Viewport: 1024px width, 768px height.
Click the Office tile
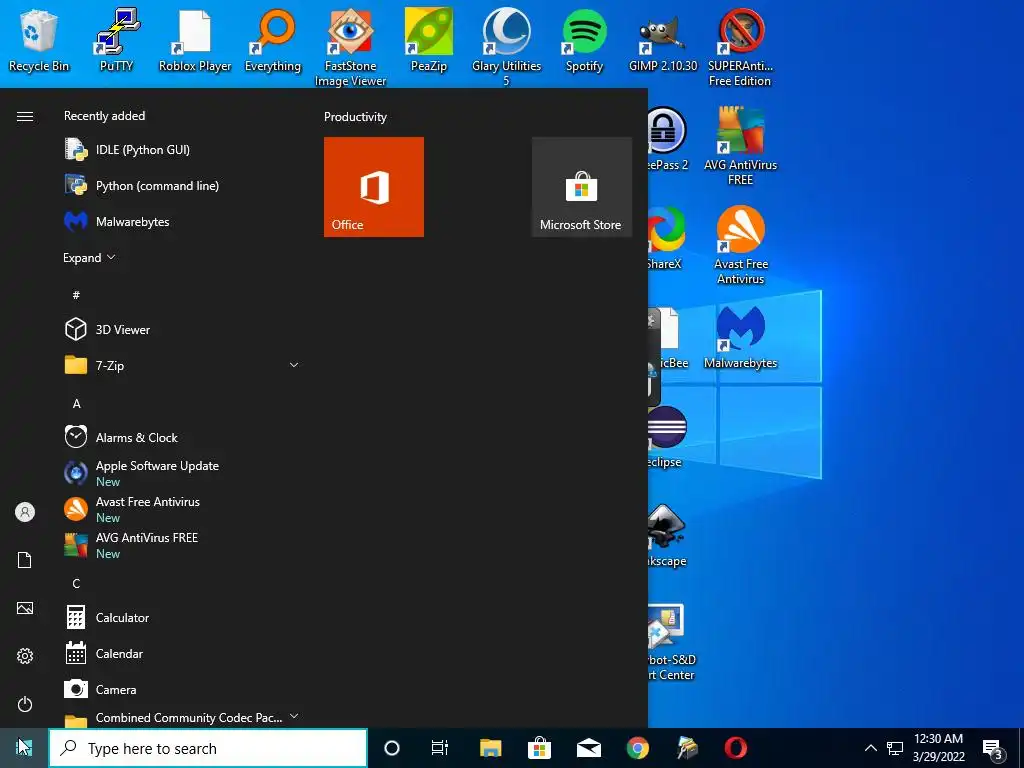click(374, 187)
